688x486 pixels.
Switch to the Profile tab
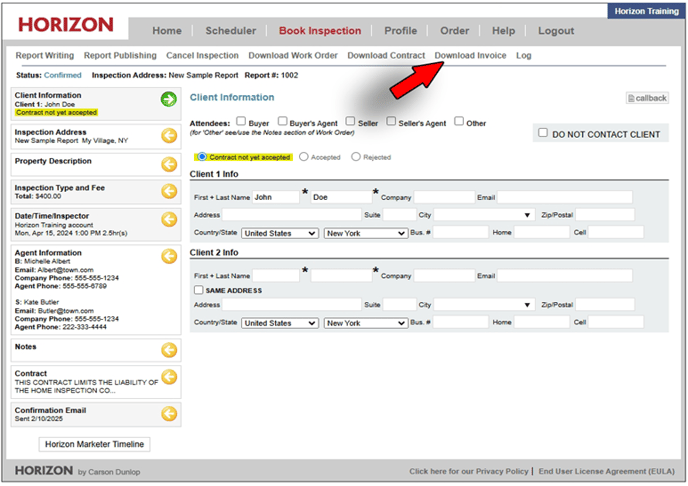pos(400,31)
